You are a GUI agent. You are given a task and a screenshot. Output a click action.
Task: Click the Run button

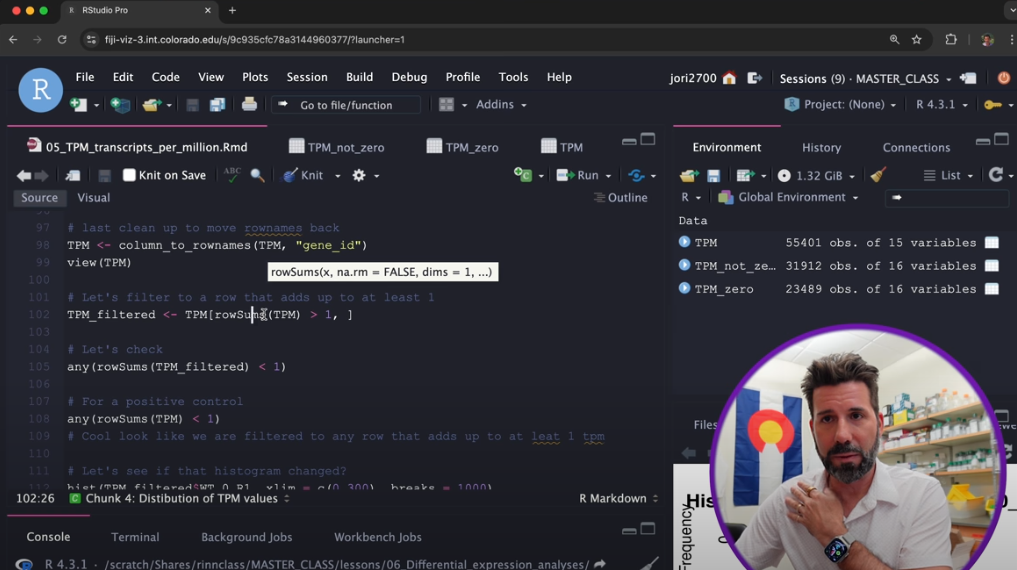[x=579, y=175]
